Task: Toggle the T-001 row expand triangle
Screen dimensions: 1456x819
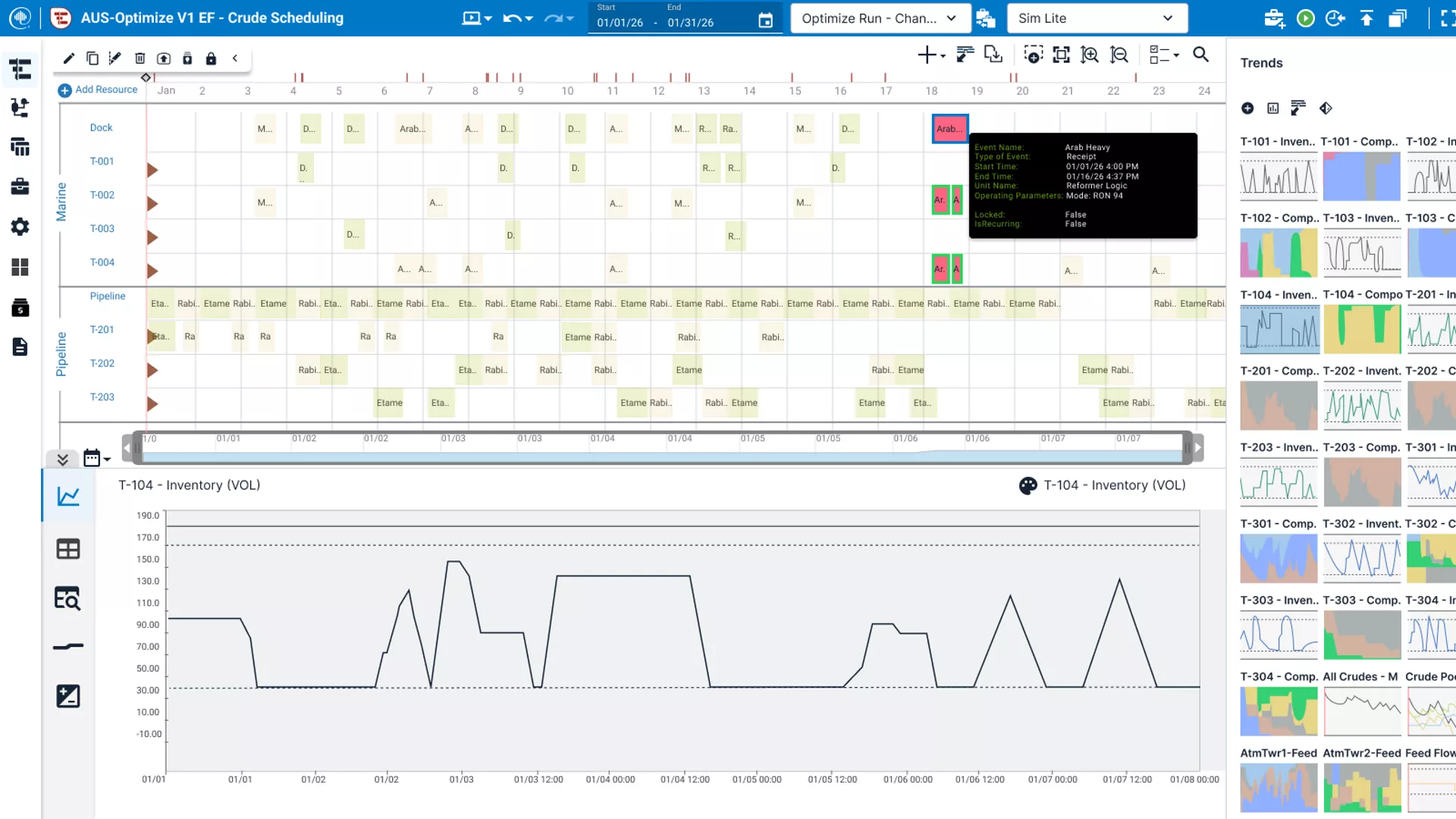Action: click(152, 170)
